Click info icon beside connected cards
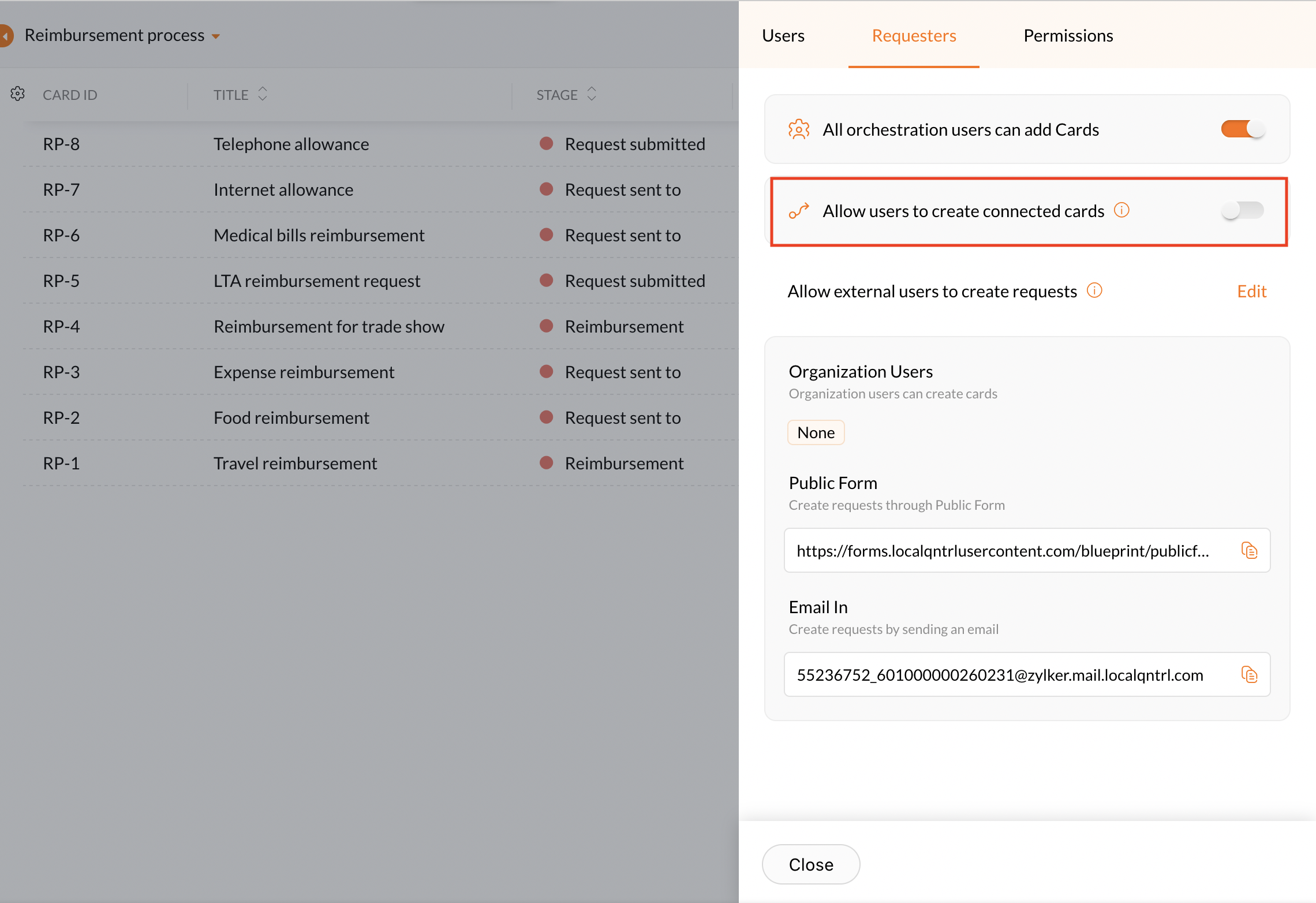The width and height of the screenshot is (1316, 903). coord(1121,210)
